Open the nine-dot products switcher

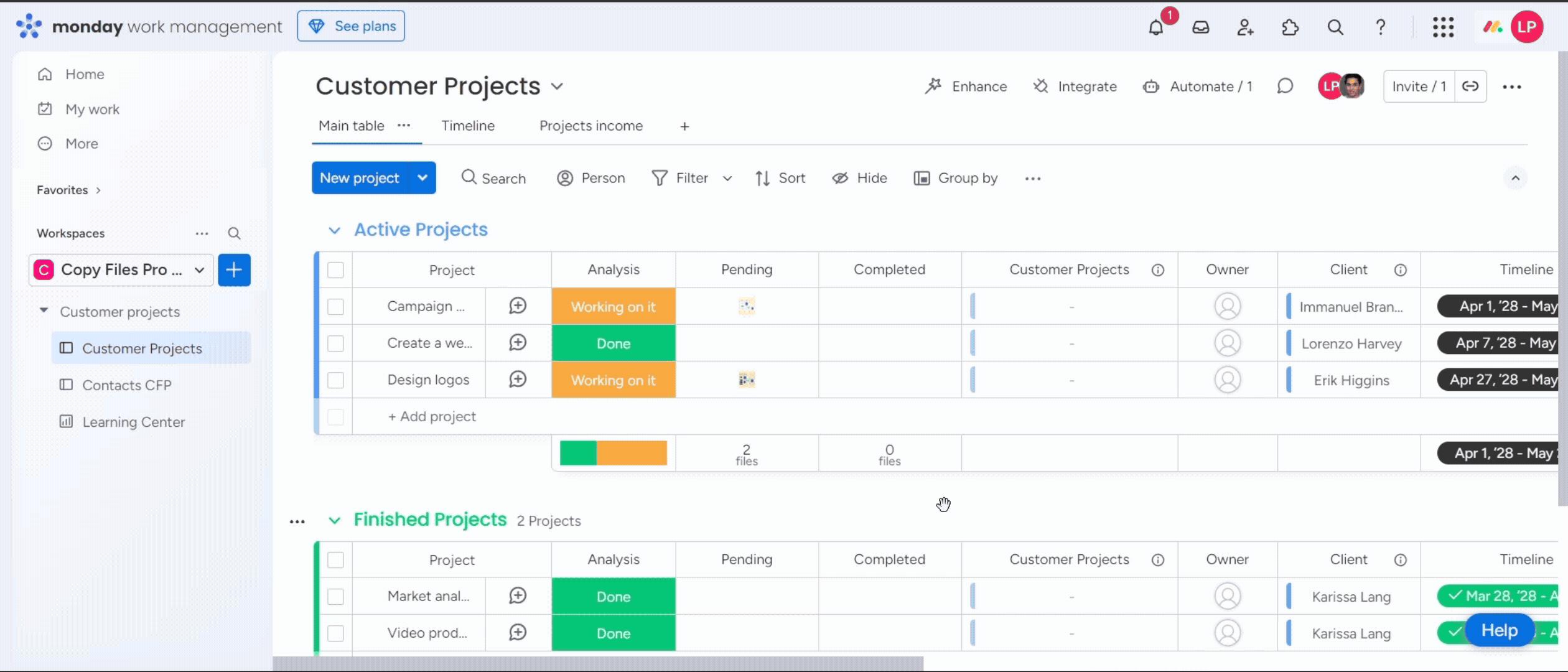point(1443,27)
